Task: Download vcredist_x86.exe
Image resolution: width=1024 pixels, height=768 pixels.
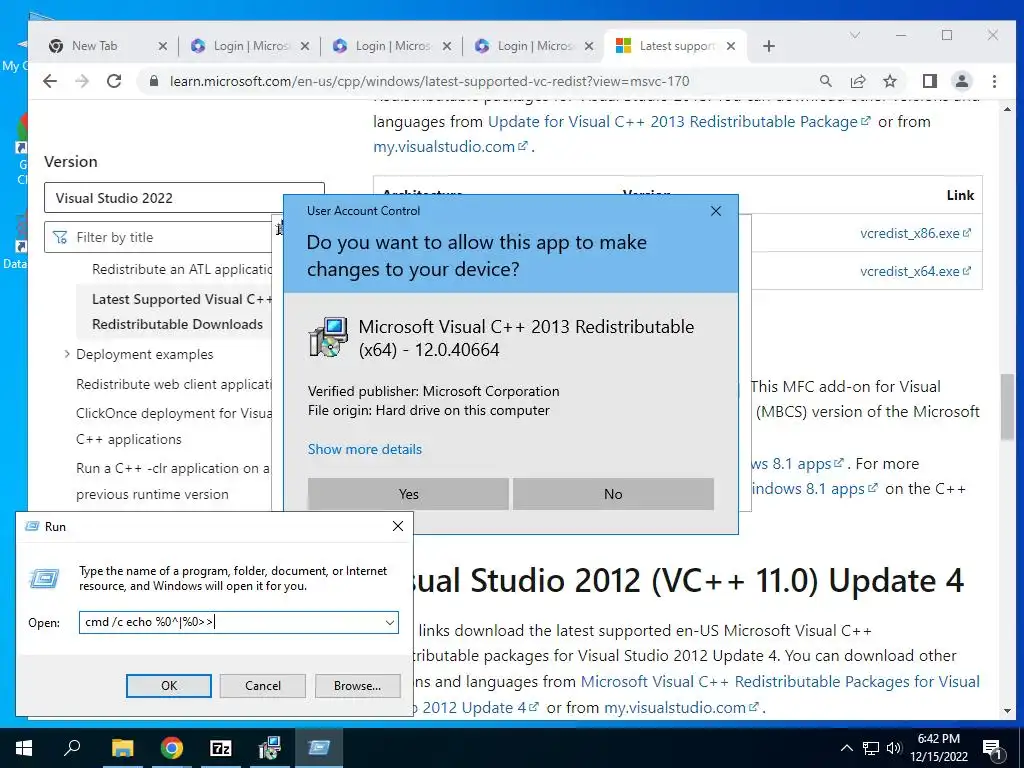Action: coord(915,233)
